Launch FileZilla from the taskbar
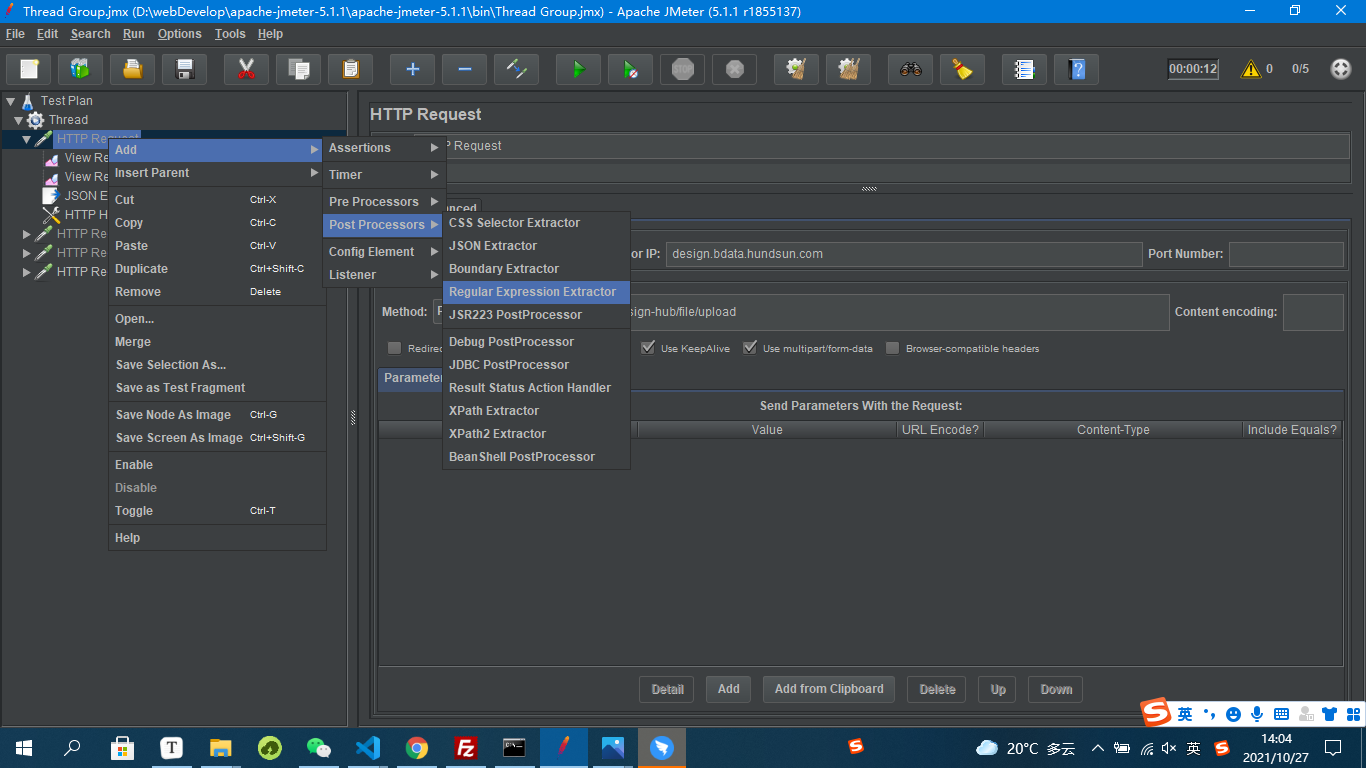This screenshot has height=768, width=1366. [465, 747]
